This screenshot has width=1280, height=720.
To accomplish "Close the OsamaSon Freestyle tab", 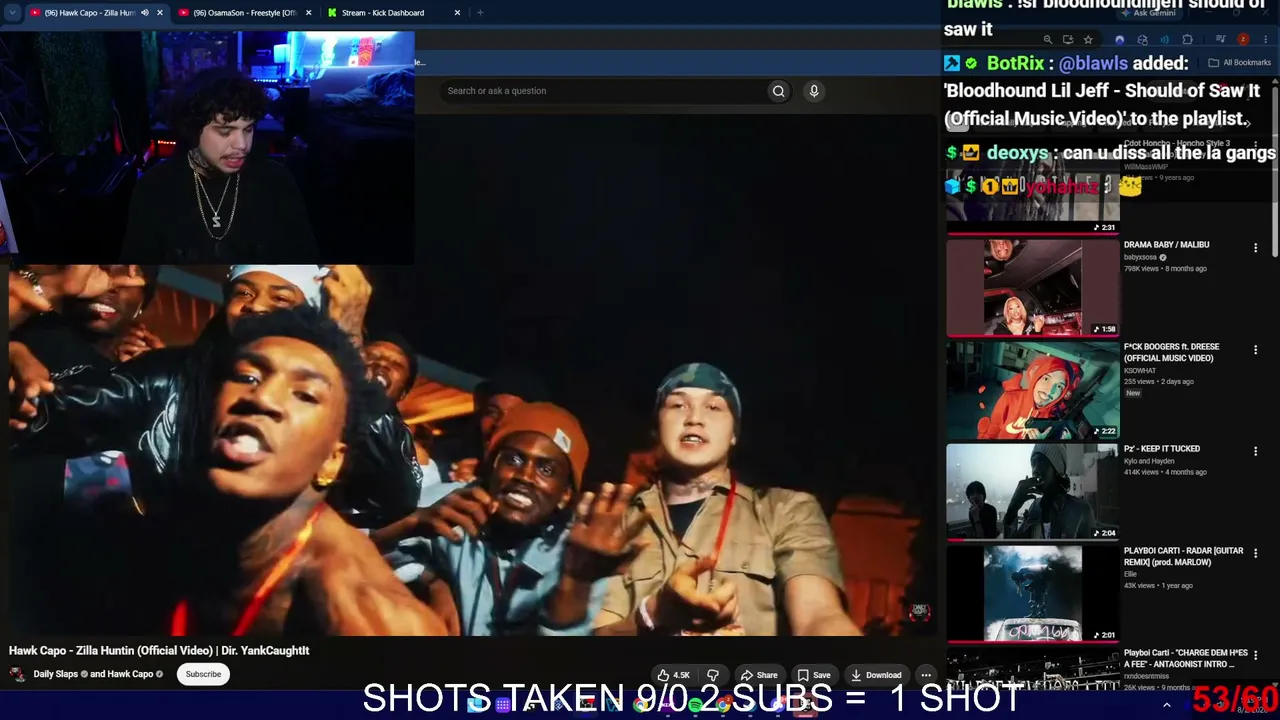I will click(308, 13).
